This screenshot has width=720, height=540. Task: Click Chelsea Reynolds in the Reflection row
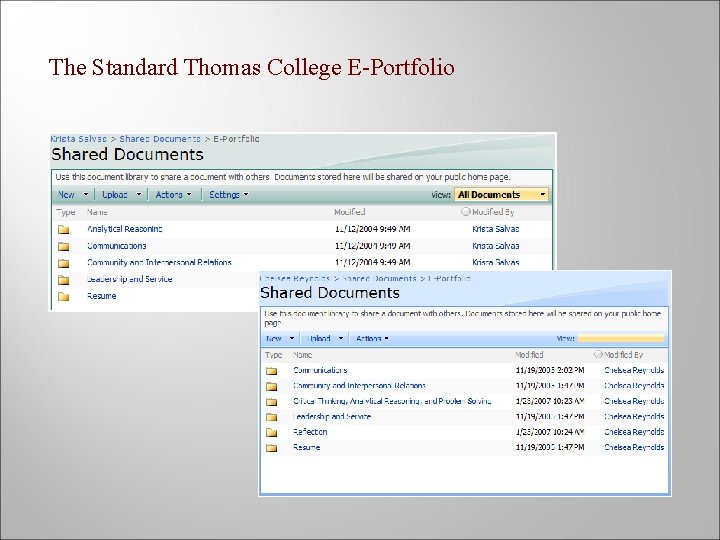[634, 432]
